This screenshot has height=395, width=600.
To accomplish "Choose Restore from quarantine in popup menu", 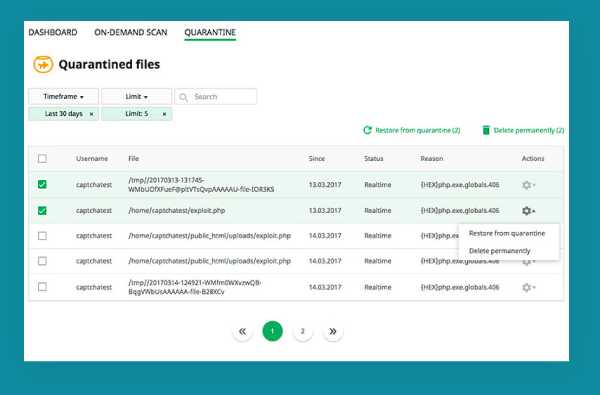I will (x=507, y=233).
